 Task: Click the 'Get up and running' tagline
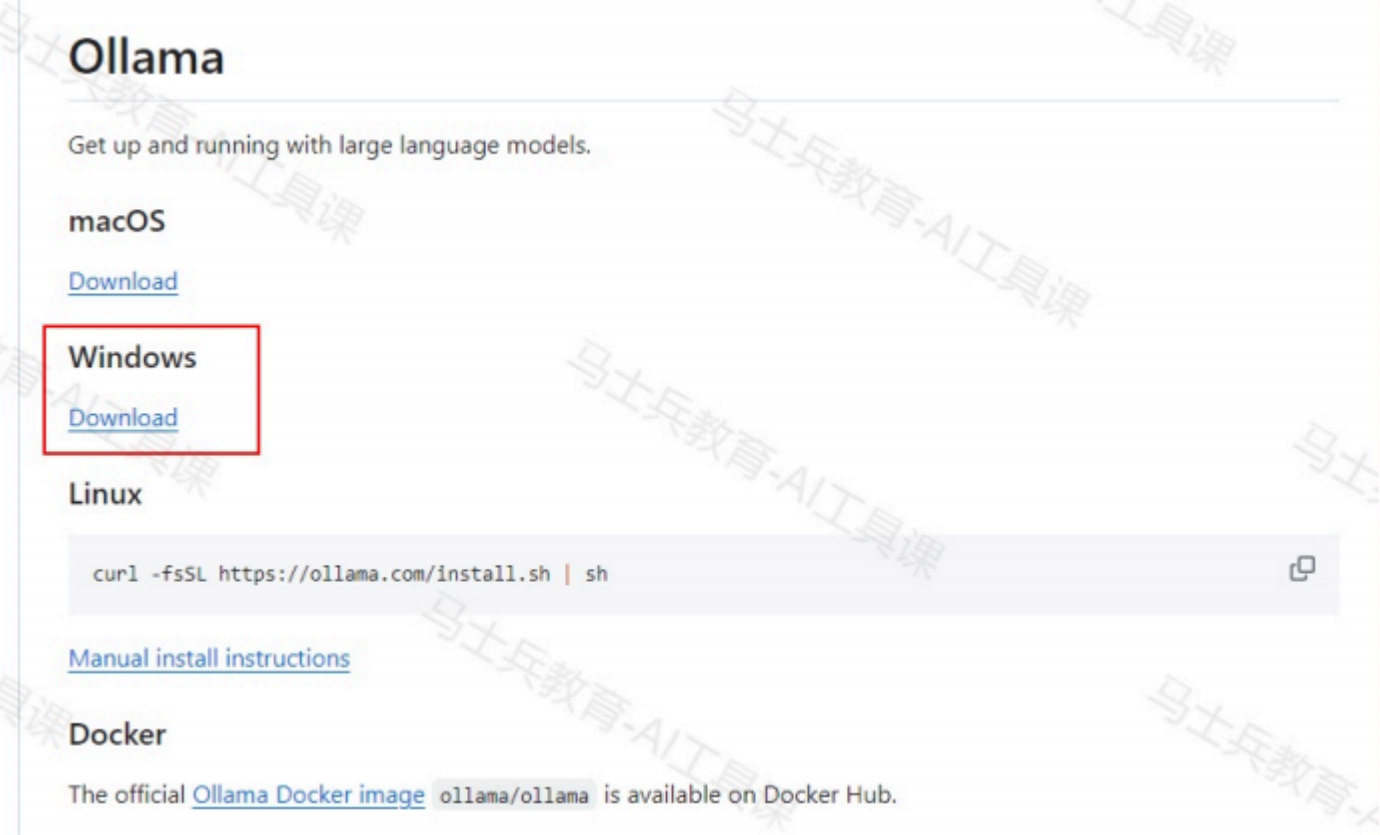330,147
